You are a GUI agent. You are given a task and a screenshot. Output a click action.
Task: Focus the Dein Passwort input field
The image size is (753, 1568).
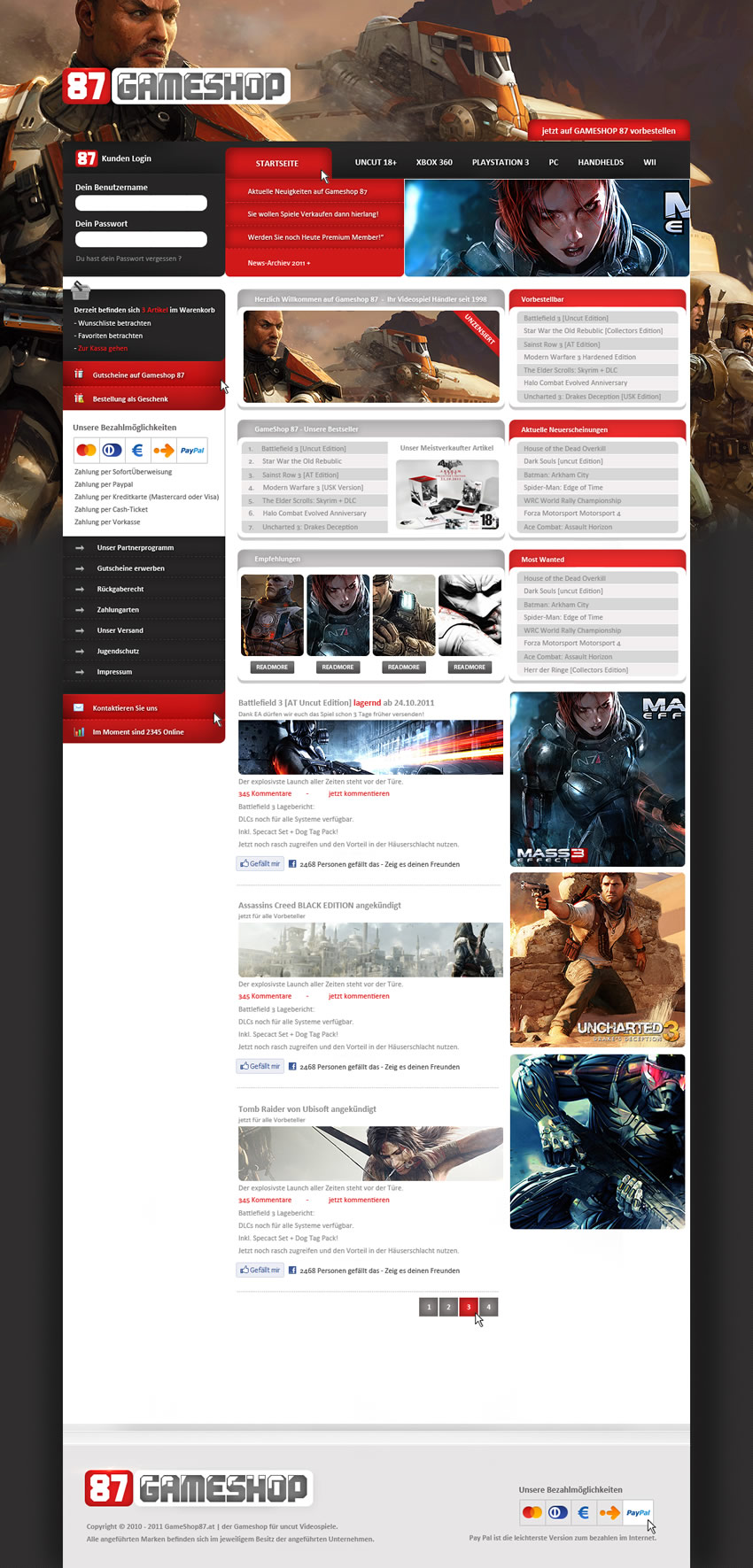pyautogui.click(x=141, y=240)
